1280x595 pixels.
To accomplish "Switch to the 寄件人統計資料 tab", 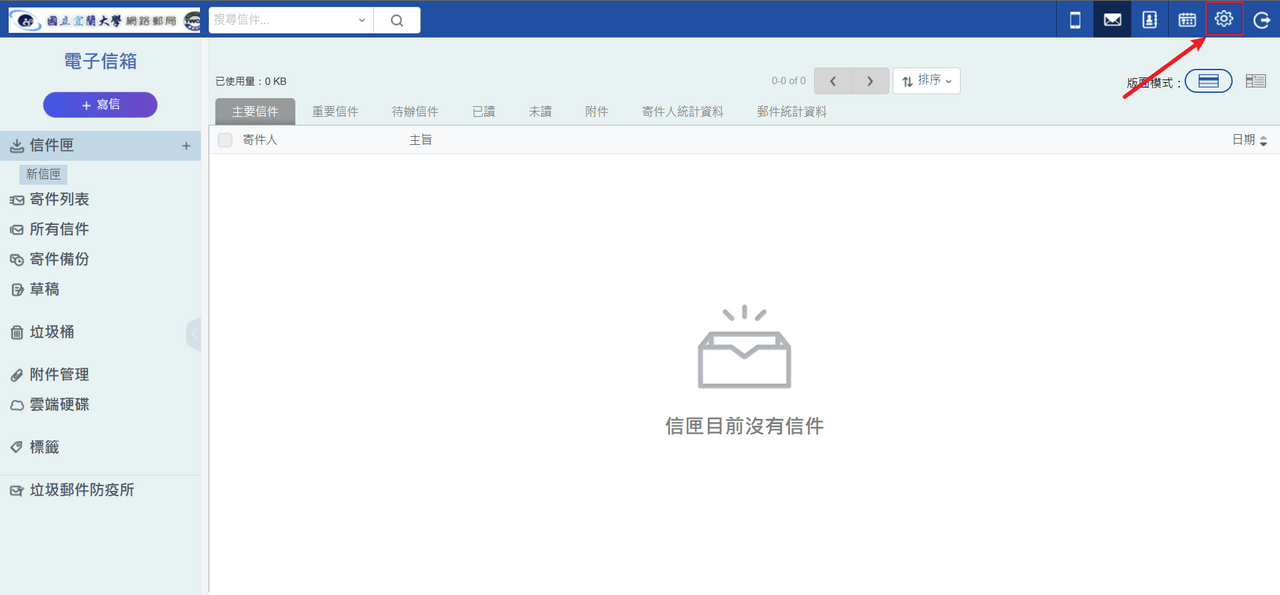I will (683, 112).
